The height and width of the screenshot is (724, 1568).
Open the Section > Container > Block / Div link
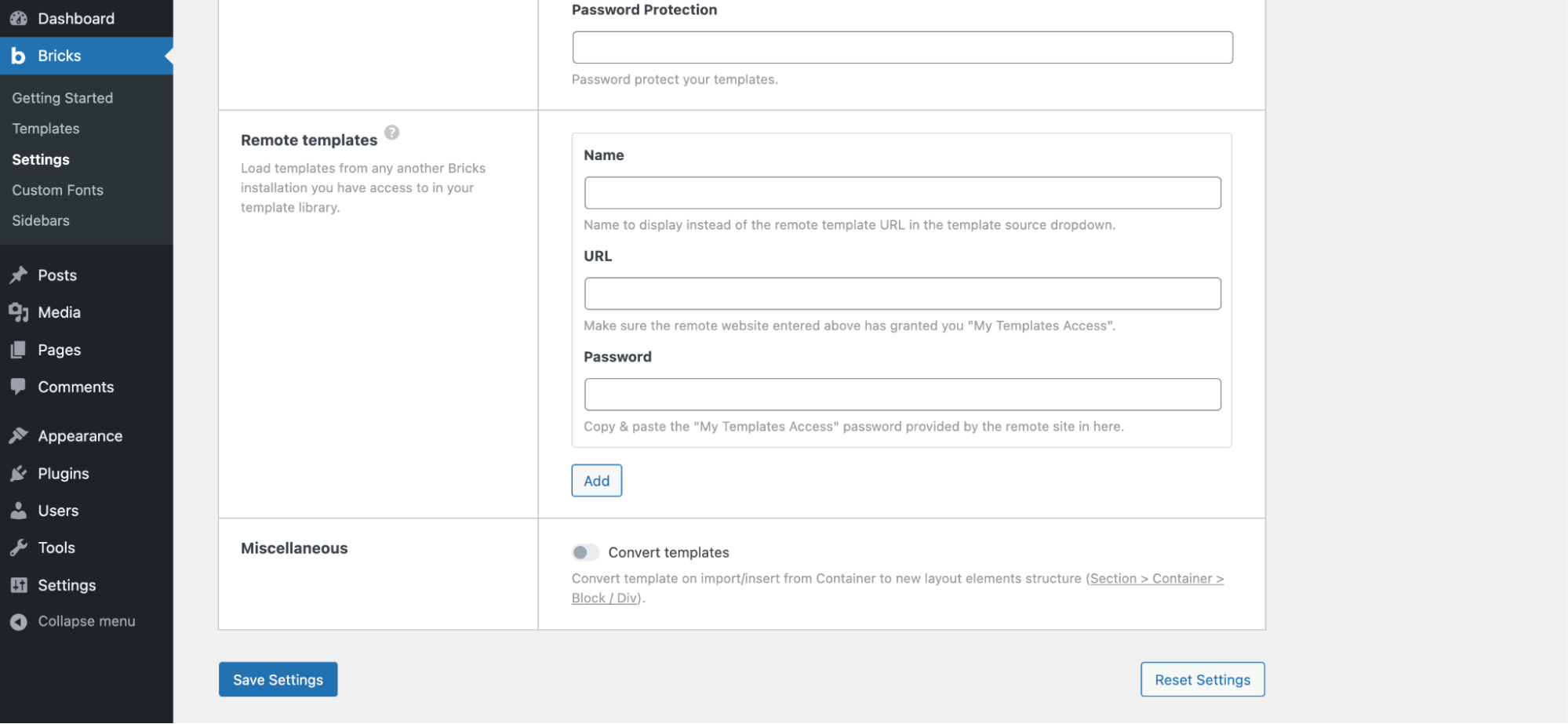click(x=1155, y=579)
